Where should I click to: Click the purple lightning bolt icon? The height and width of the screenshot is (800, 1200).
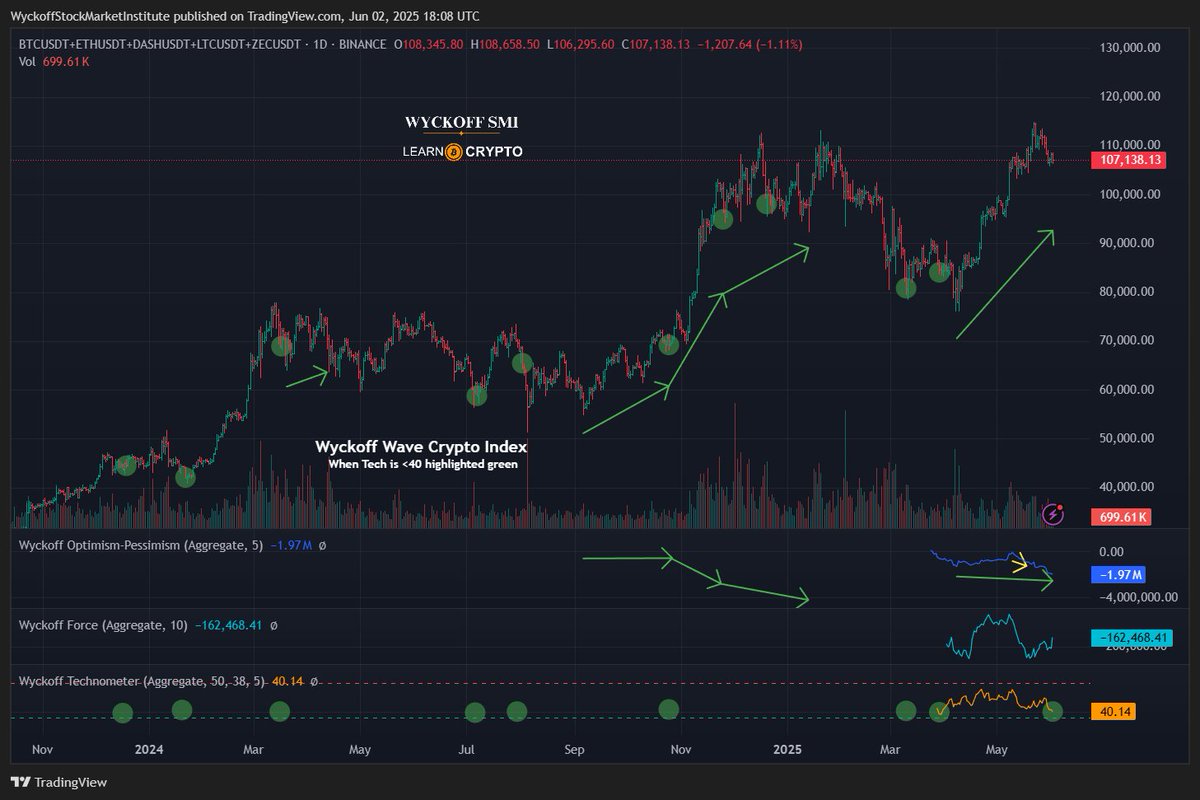point(1053,515)
